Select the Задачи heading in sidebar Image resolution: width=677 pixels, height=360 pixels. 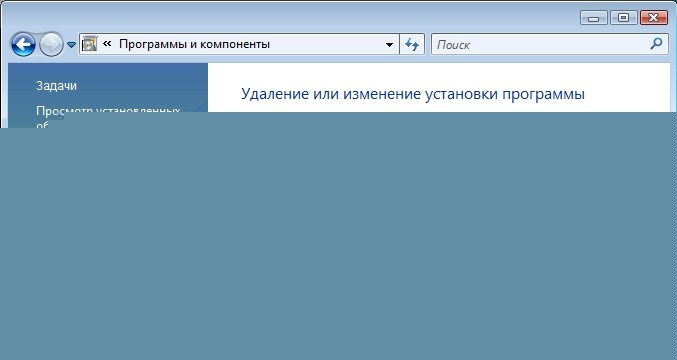click(x=57, y=85)
